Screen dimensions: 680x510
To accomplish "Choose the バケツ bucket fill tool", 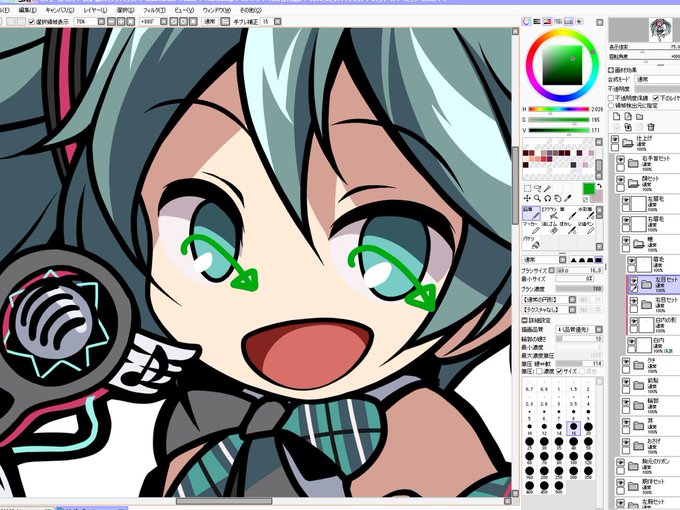I will point(531,242).
